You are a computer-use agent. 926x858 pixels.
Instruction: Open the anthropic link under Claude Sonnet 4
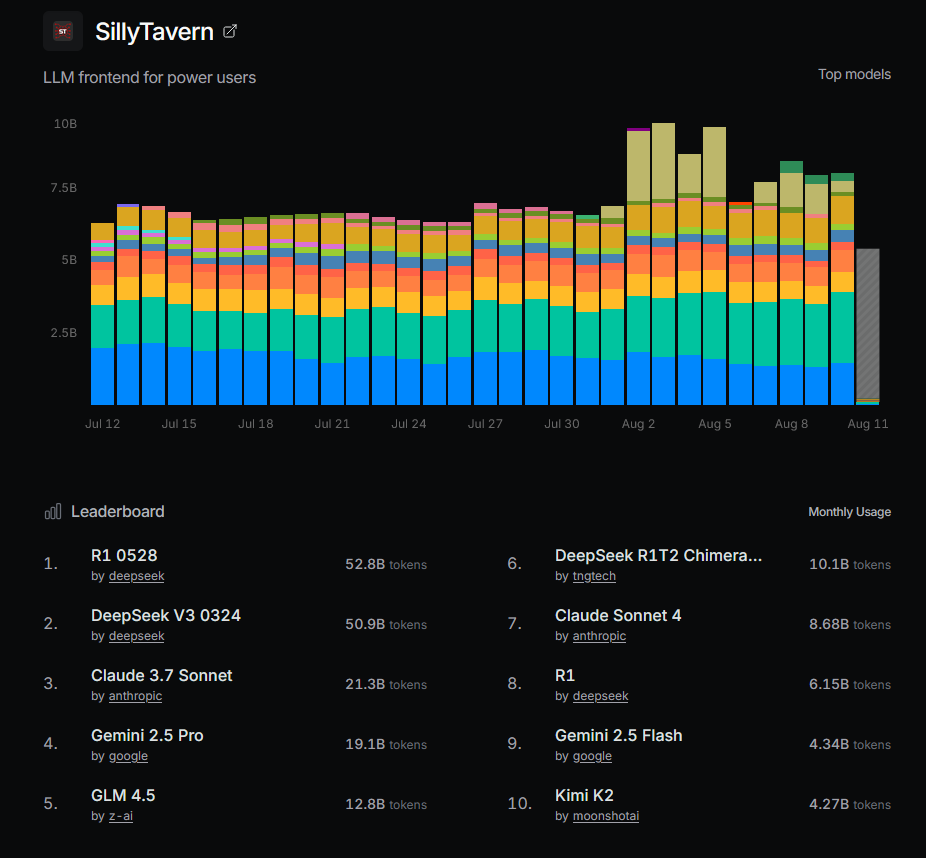pos(599,636)
